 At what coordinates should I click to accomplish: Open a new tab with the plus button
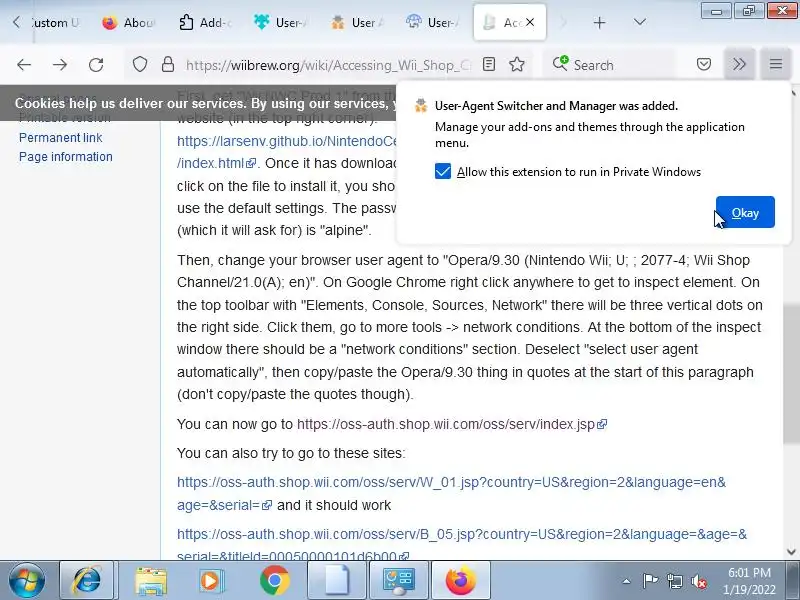599,22
